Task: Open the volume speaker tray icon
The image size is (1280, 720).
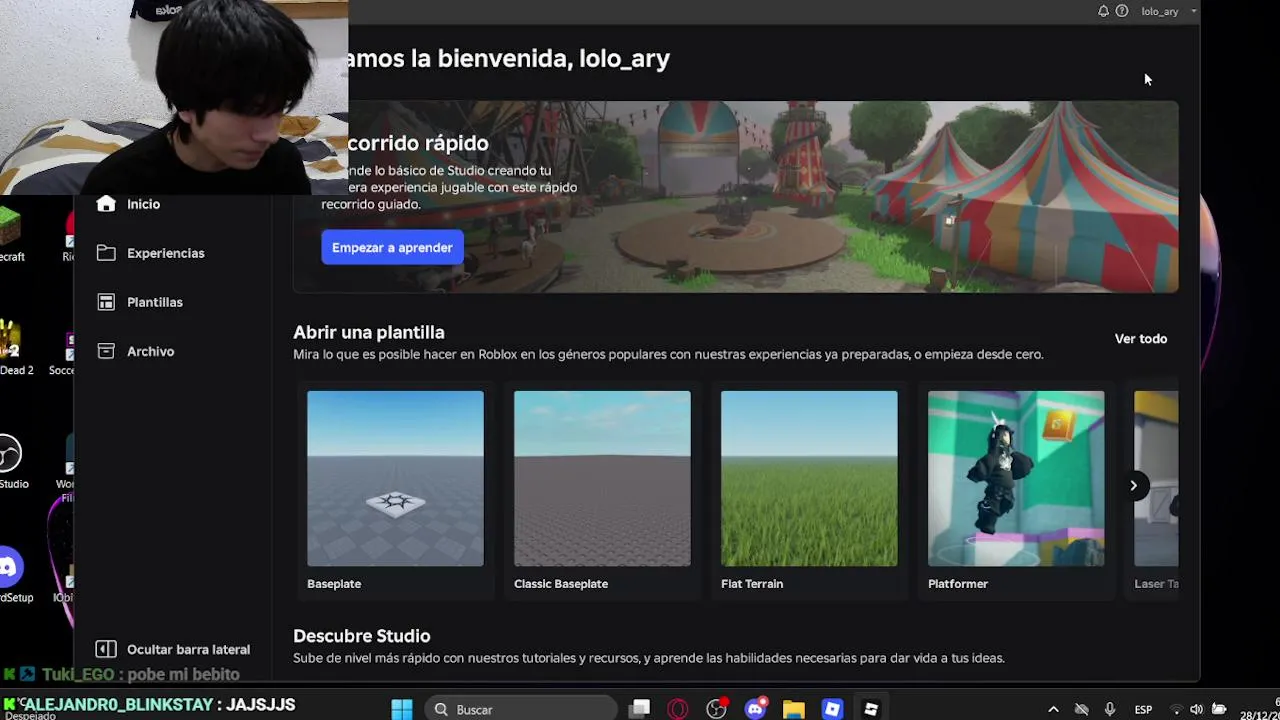Action: pyautogui.click(x=1197, y=709)
